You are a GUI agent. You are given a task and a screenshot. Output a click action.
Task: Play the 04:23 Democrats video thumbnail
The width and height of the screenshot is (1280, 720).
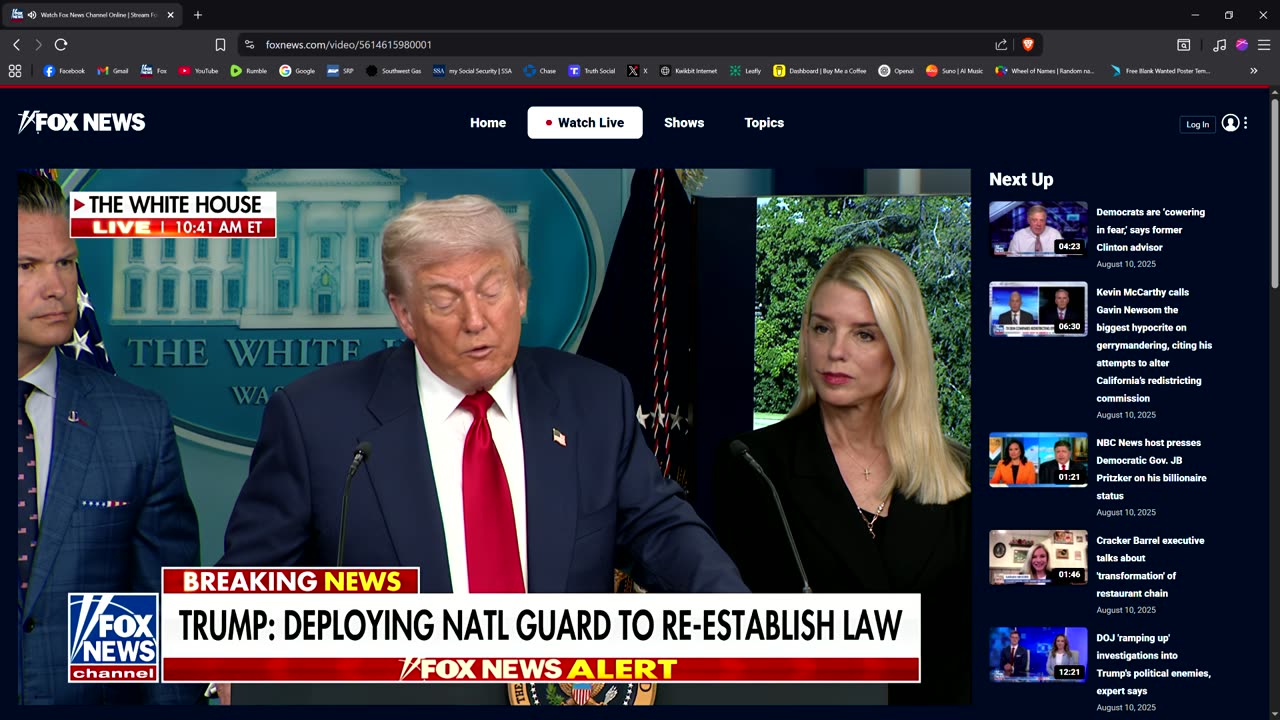click(1038, 229)
